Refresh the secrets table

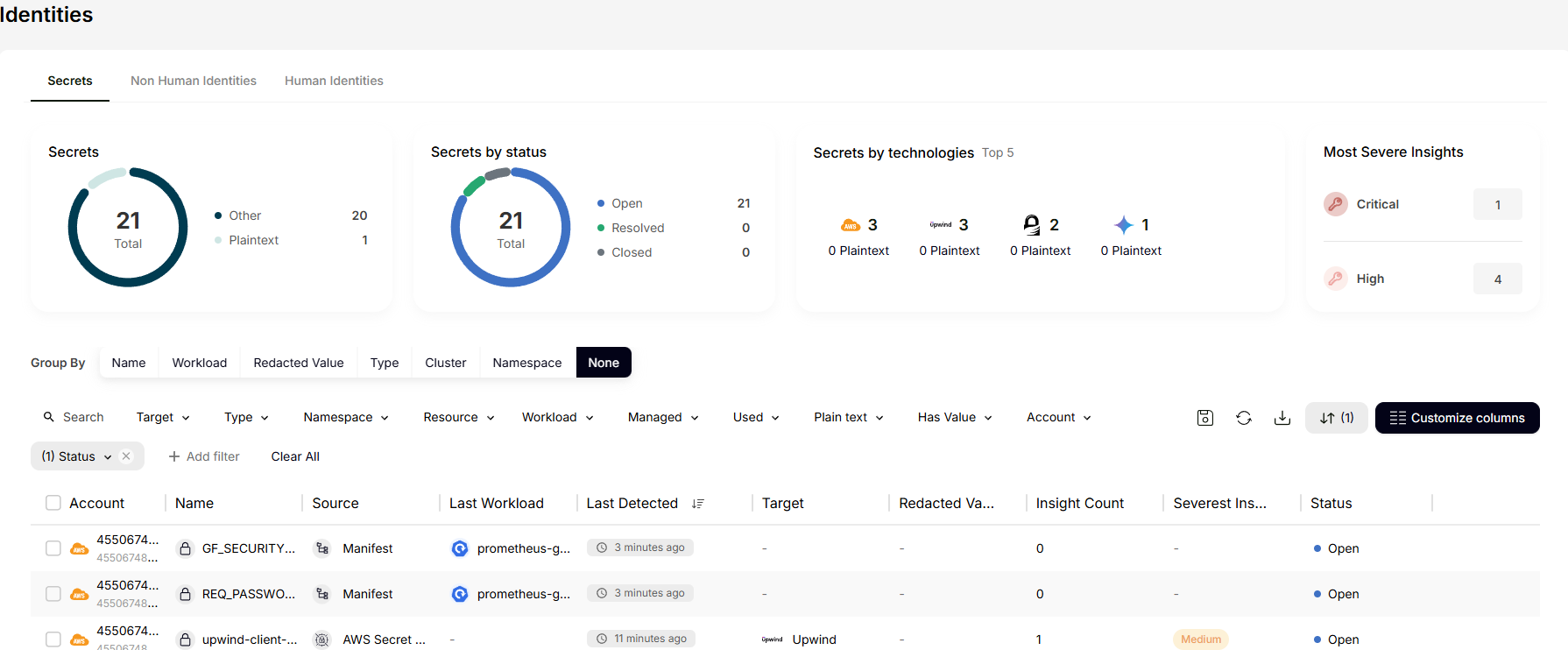(1243, 418)
